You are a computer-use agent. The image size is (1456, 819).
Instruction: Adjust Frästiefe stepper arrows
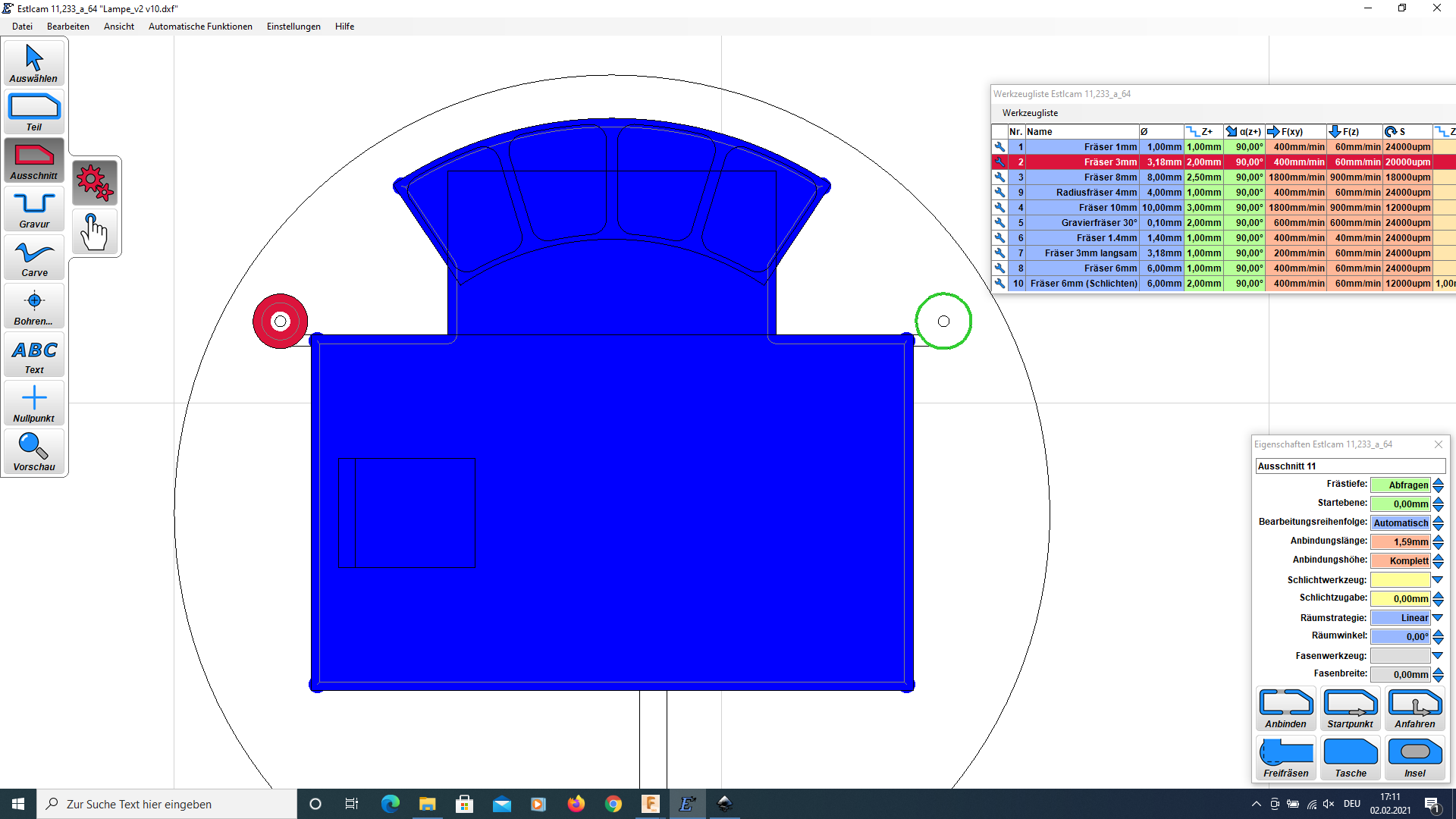click(x=1438, y=485)
